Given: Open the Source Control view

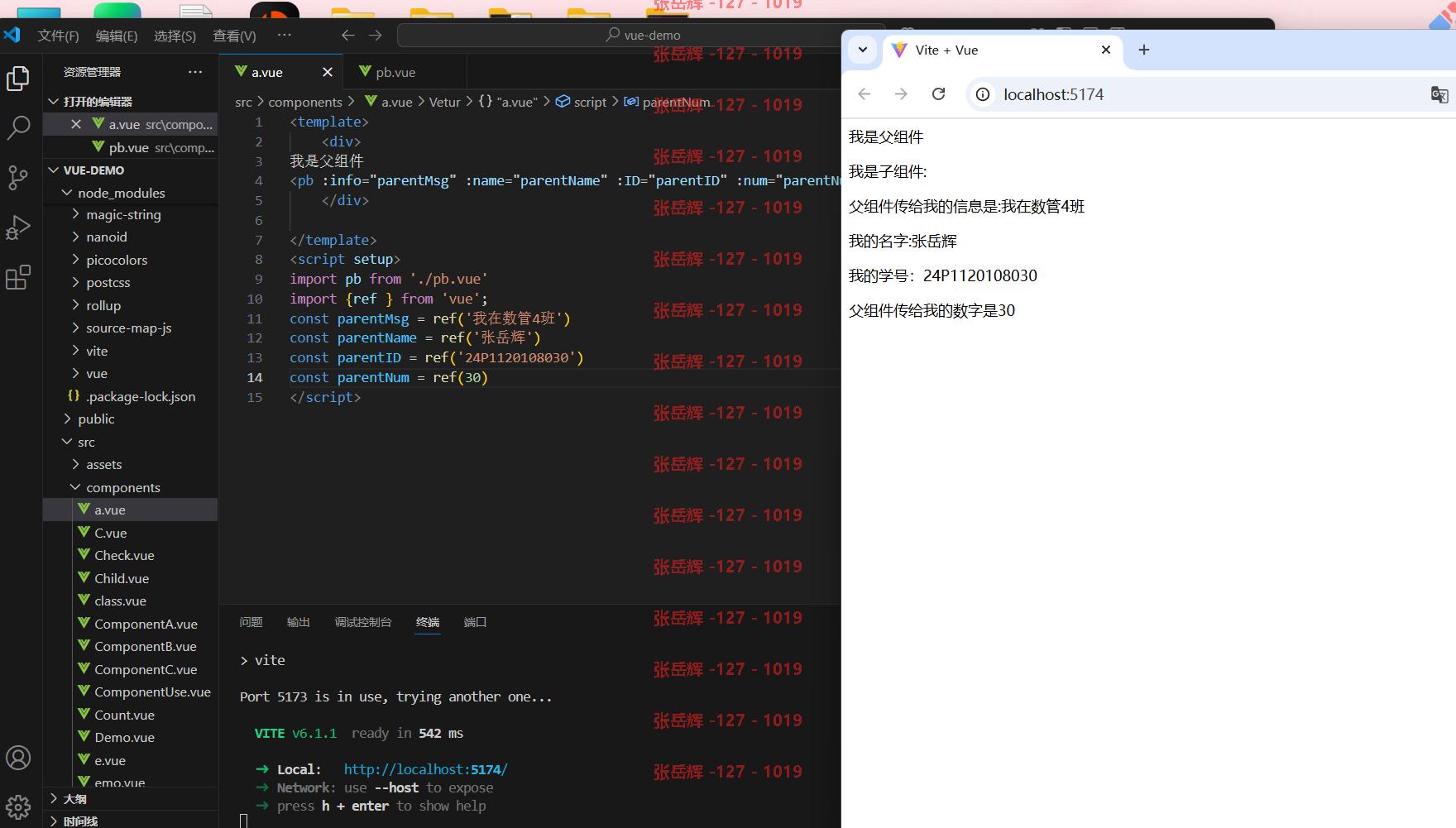Looking at the screenshot, I should [x=18, y=177].
